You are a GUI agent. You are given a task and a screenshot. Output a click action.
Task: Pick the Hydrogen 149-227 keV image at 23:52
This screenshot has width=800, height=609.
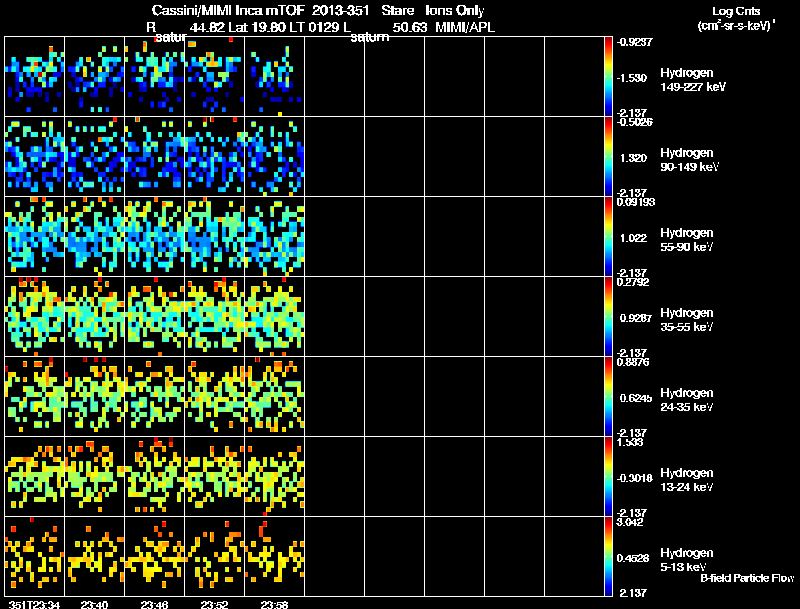[215, 77]
